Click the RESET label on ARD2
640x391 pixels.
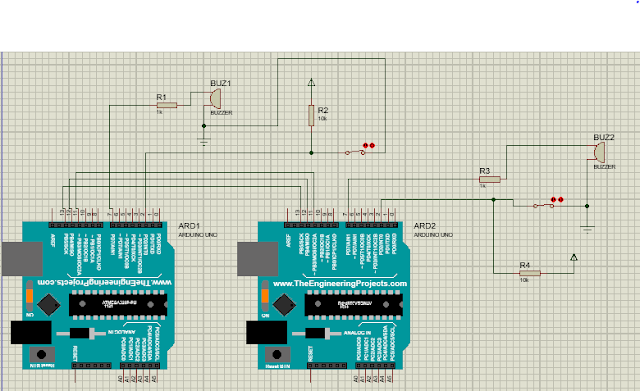[x=311, y=353]
